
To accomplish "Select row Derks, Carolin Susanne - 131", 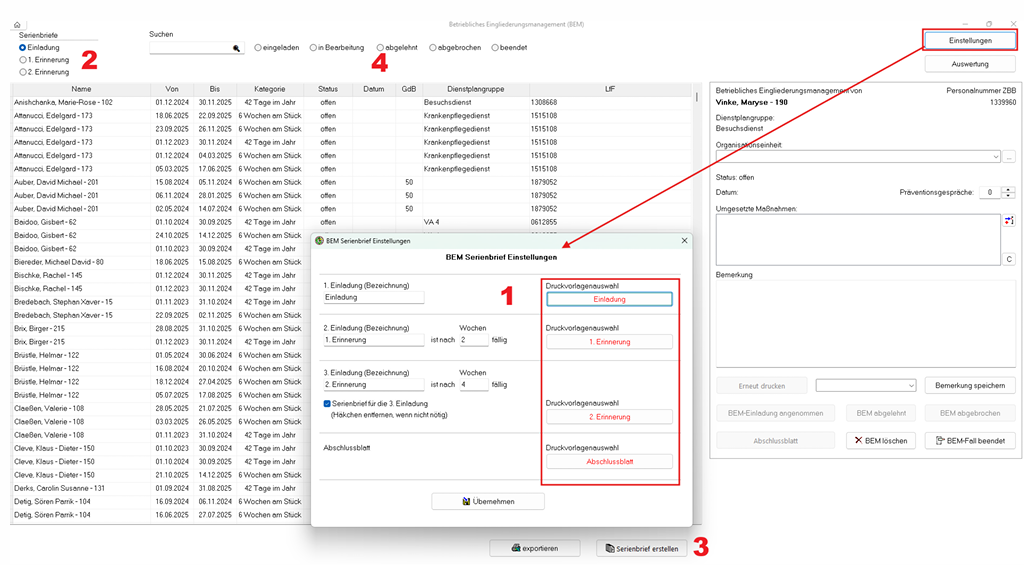I will point(161,488).
